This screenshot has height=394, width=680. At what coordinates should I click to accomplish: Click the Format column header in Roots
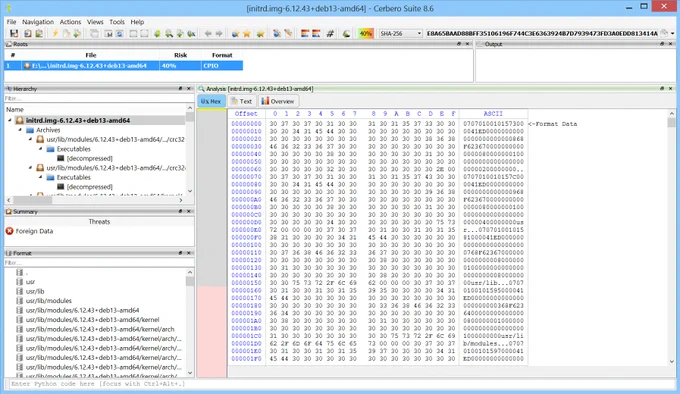pyautogui.click(x=222, y=55)
